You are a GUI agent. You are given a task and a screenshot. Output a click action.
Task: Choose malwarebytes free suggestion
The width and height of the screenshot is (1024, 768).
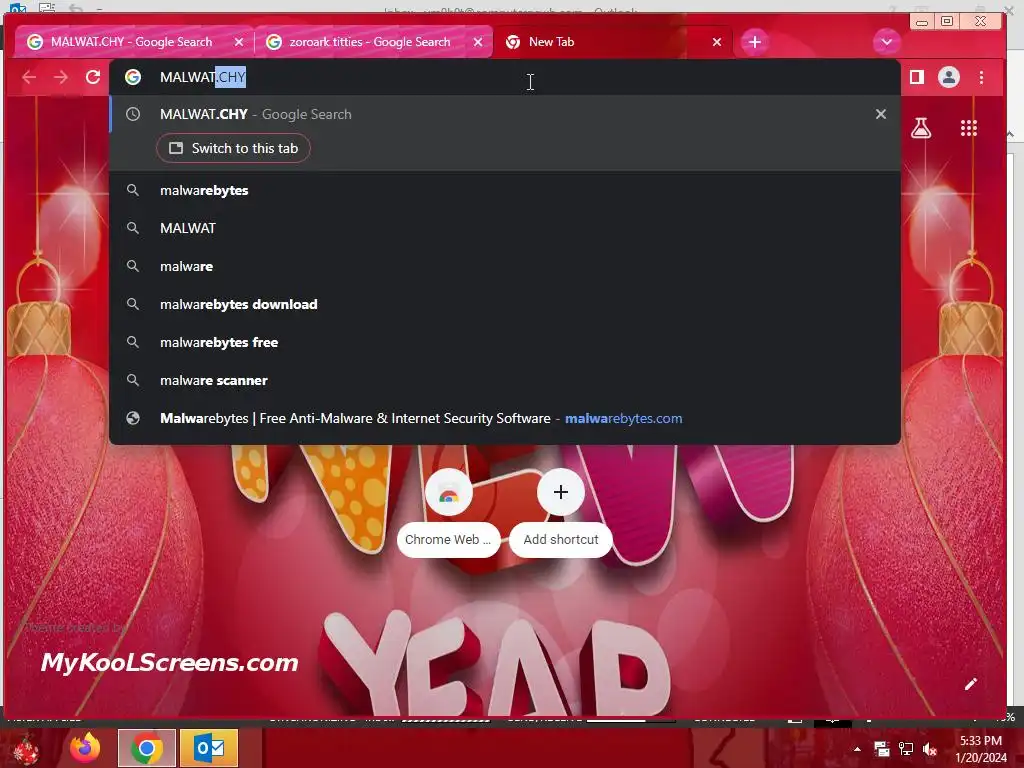pyautogui.click(x=504, y=342)
